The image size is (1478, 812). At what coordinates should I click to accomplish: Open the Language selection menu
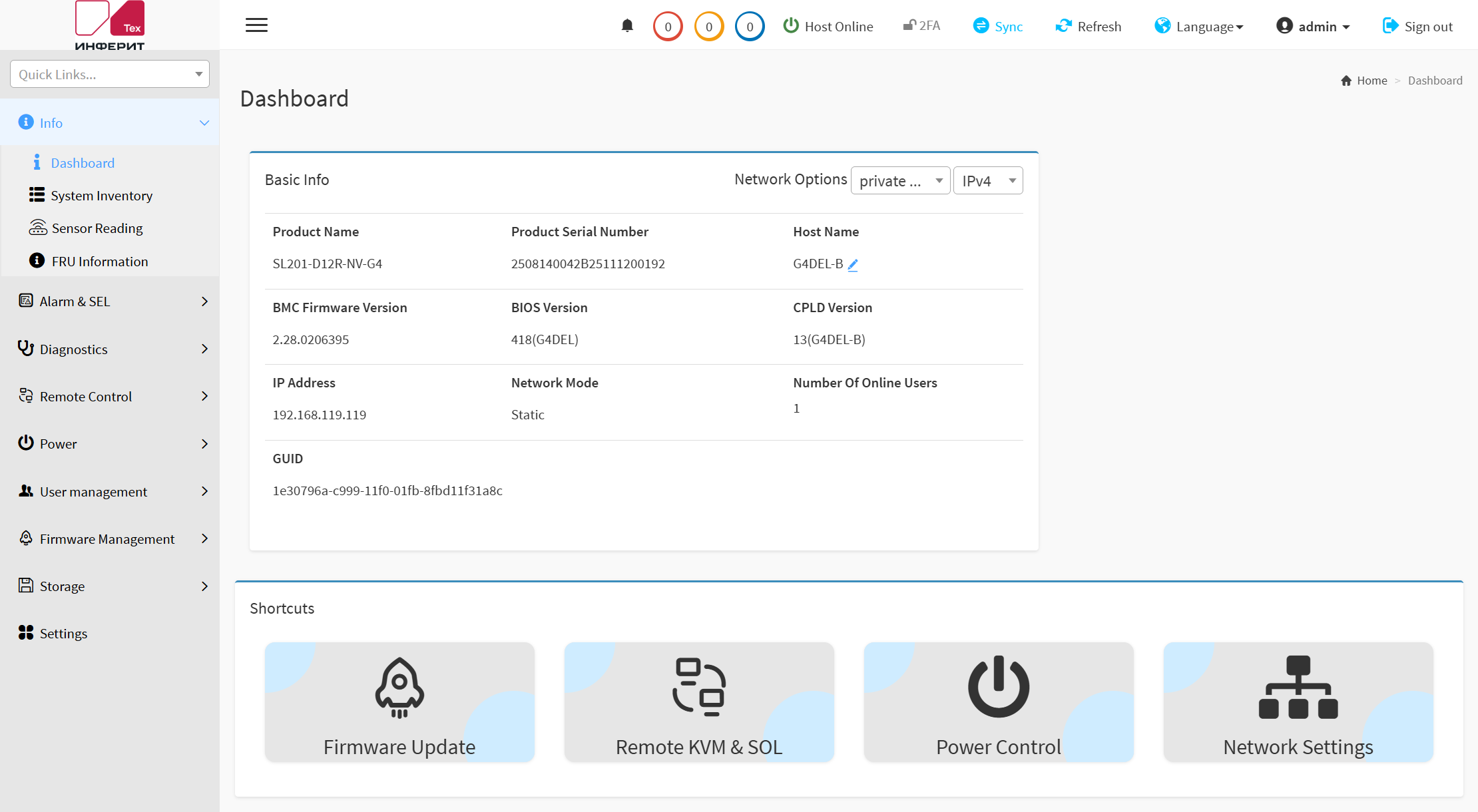[1199, 26]
